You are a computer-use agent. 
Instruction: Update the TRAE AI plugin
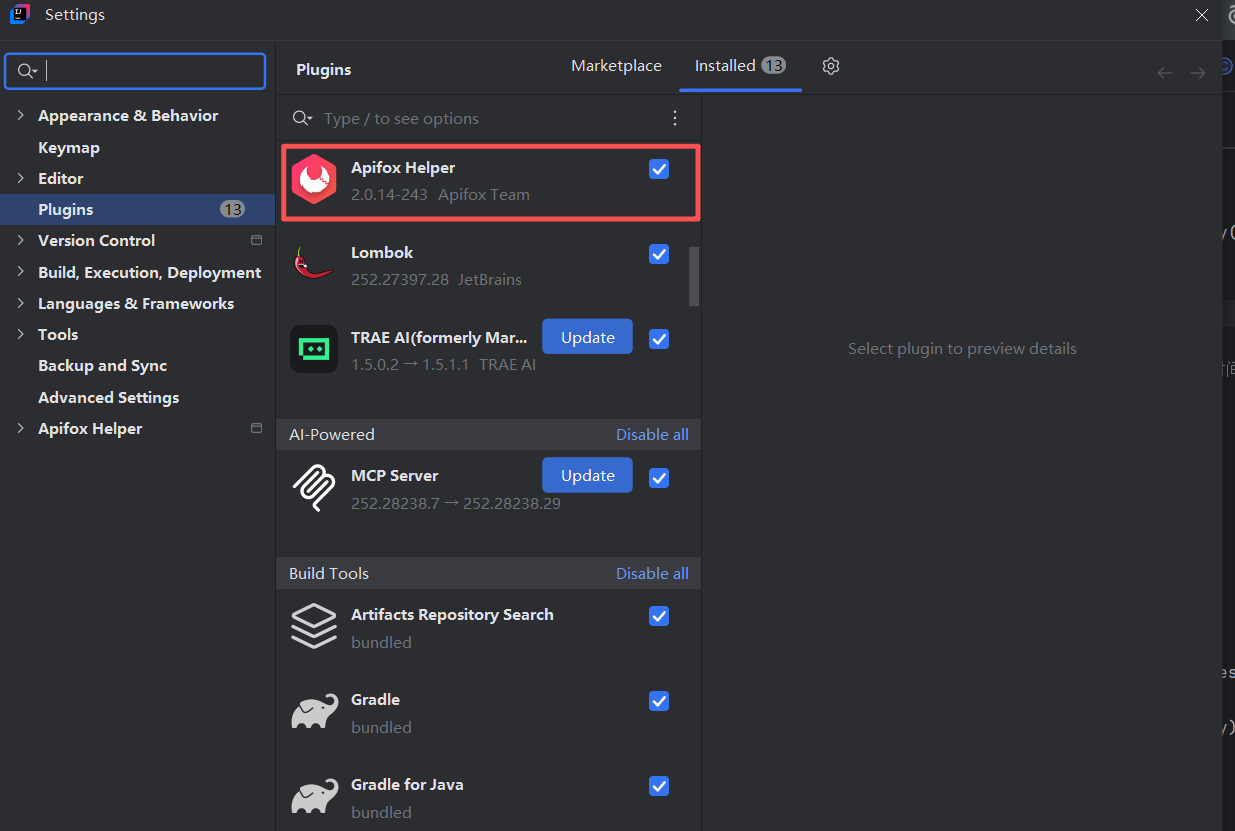(x=587, y=337)
